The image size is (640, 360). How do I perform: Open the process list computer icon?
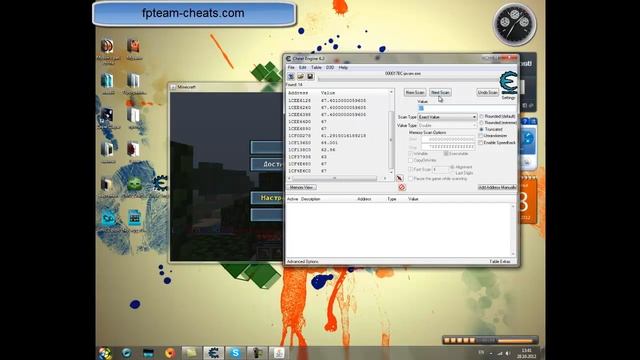tap(291, 76)
